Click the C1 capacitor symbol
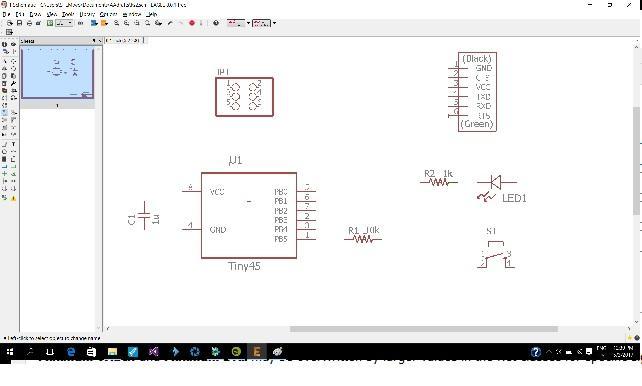Image resolution: width=642 pixels, height=386 pixels. point(144,216)
